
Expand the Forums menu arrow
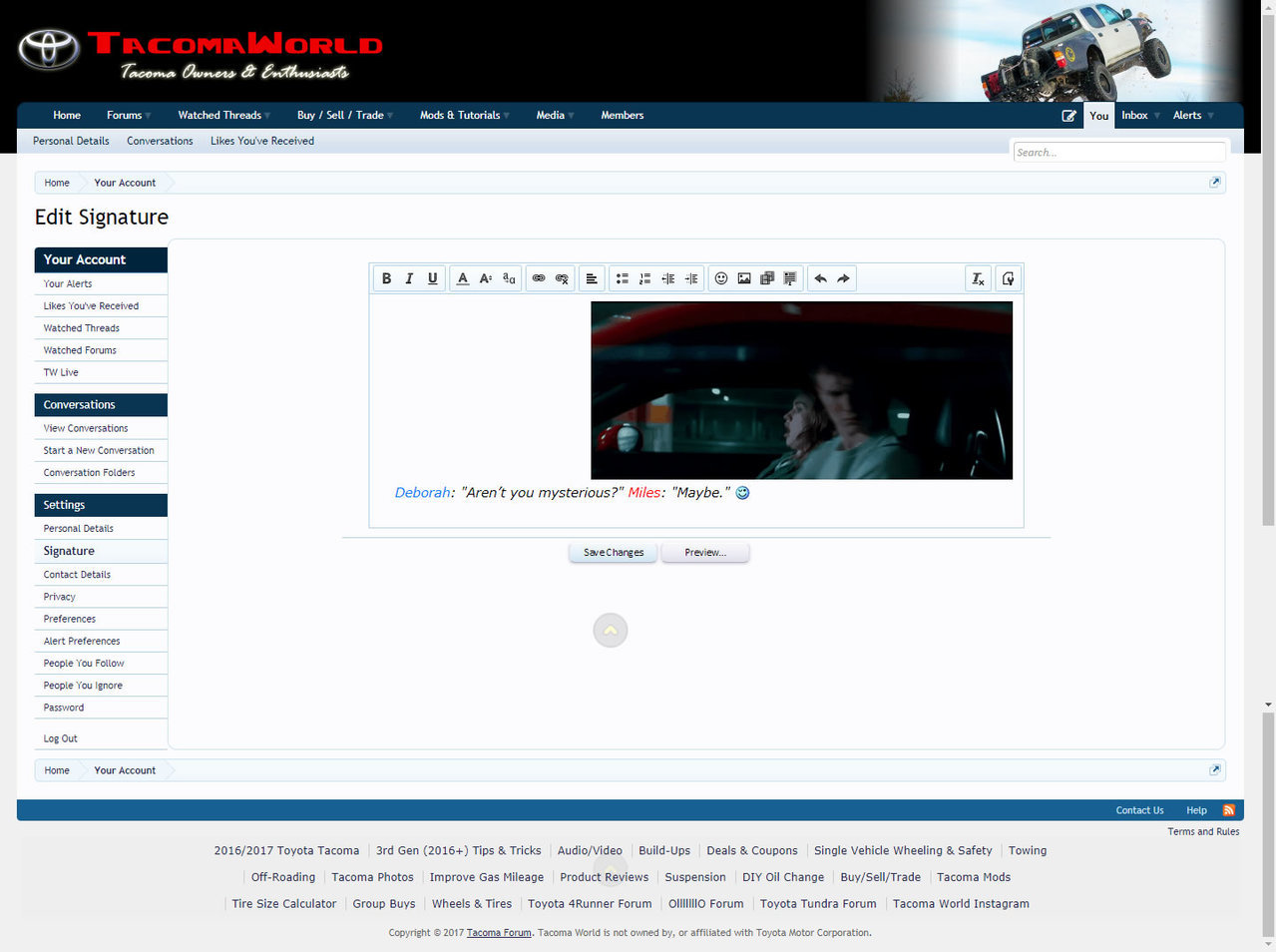pyautogui.click(x=148, y=116)
